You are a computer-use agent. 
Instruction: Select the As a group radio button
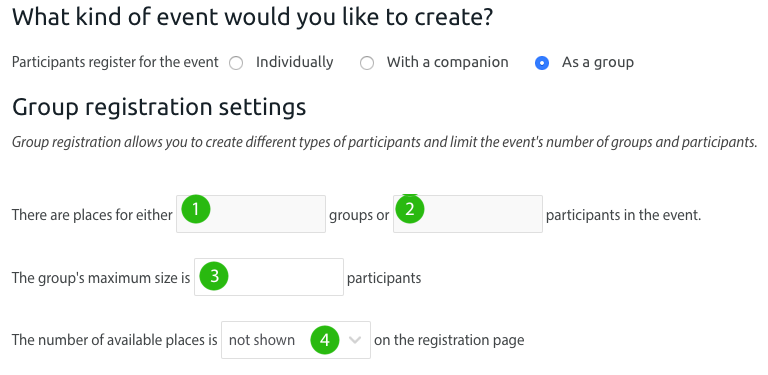[x=542, y=63]
